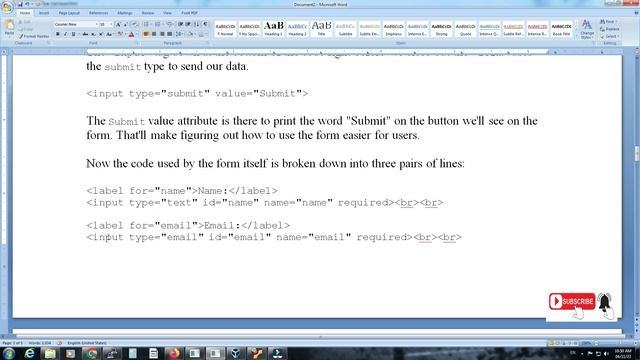Image resolution: width=640 pixels, height=360 pixels.
Task: Click the Paste button
Action: pyautogui.click(x=9, y=29)
